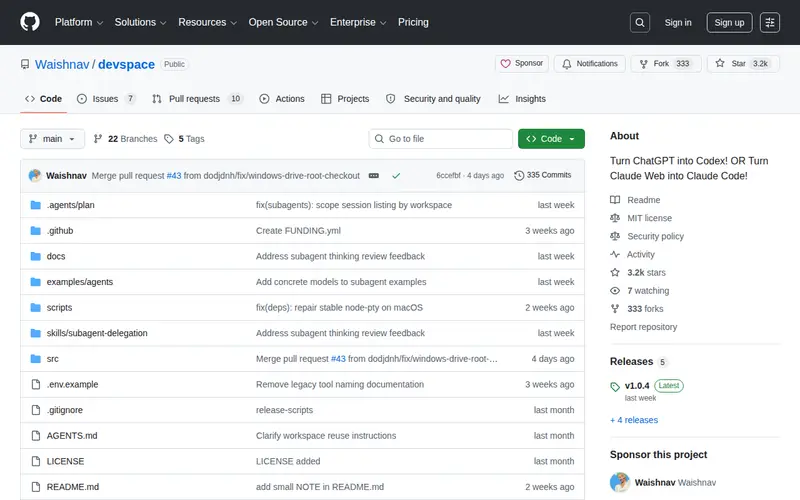The height and width of the screenshot is (500, 800).
Task: Open the README.md file
Action: (x=72, y=487)
